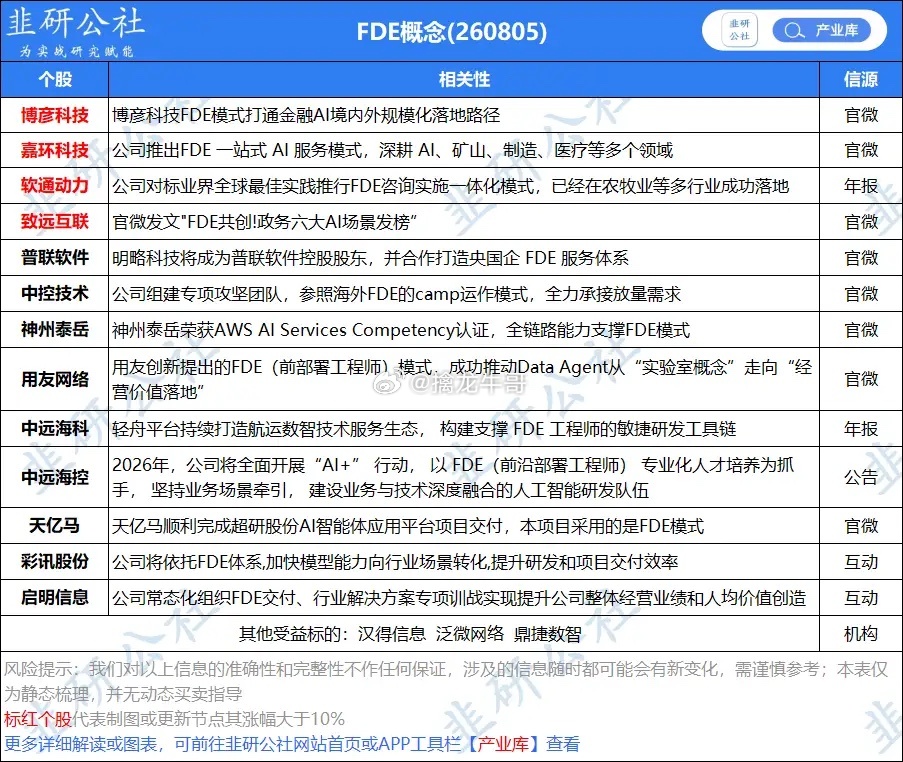Click stock name 天亿马
This screenshot has width=903, height=762.
(x=55, y=525)
